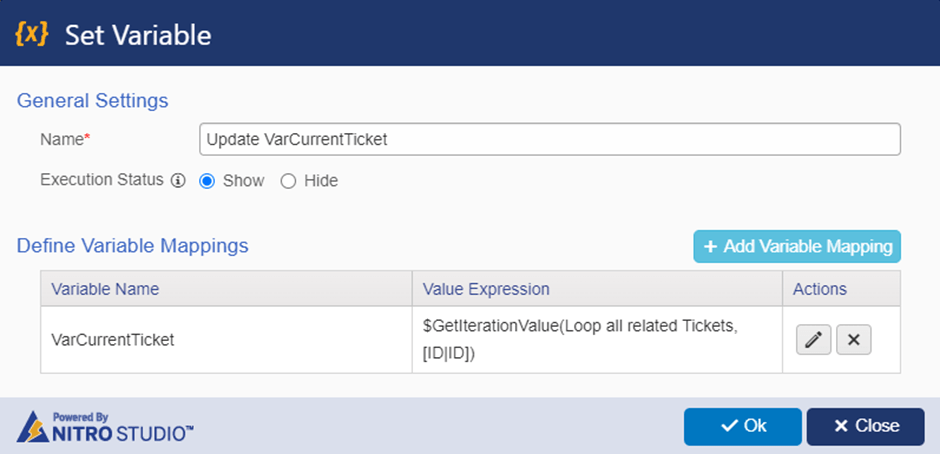This screenshot has width=940, height=454.
Task: Click the pencil edit icon for VarCurrentTicket
Action: coord(813,340)
